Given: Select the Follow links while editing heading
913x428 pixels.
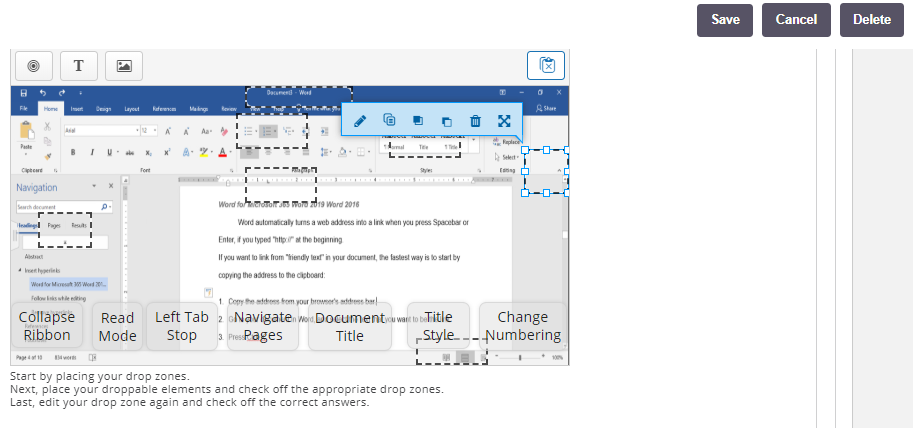Looking at the screenshot, I should pyautogui.click(x=58, y=299).
